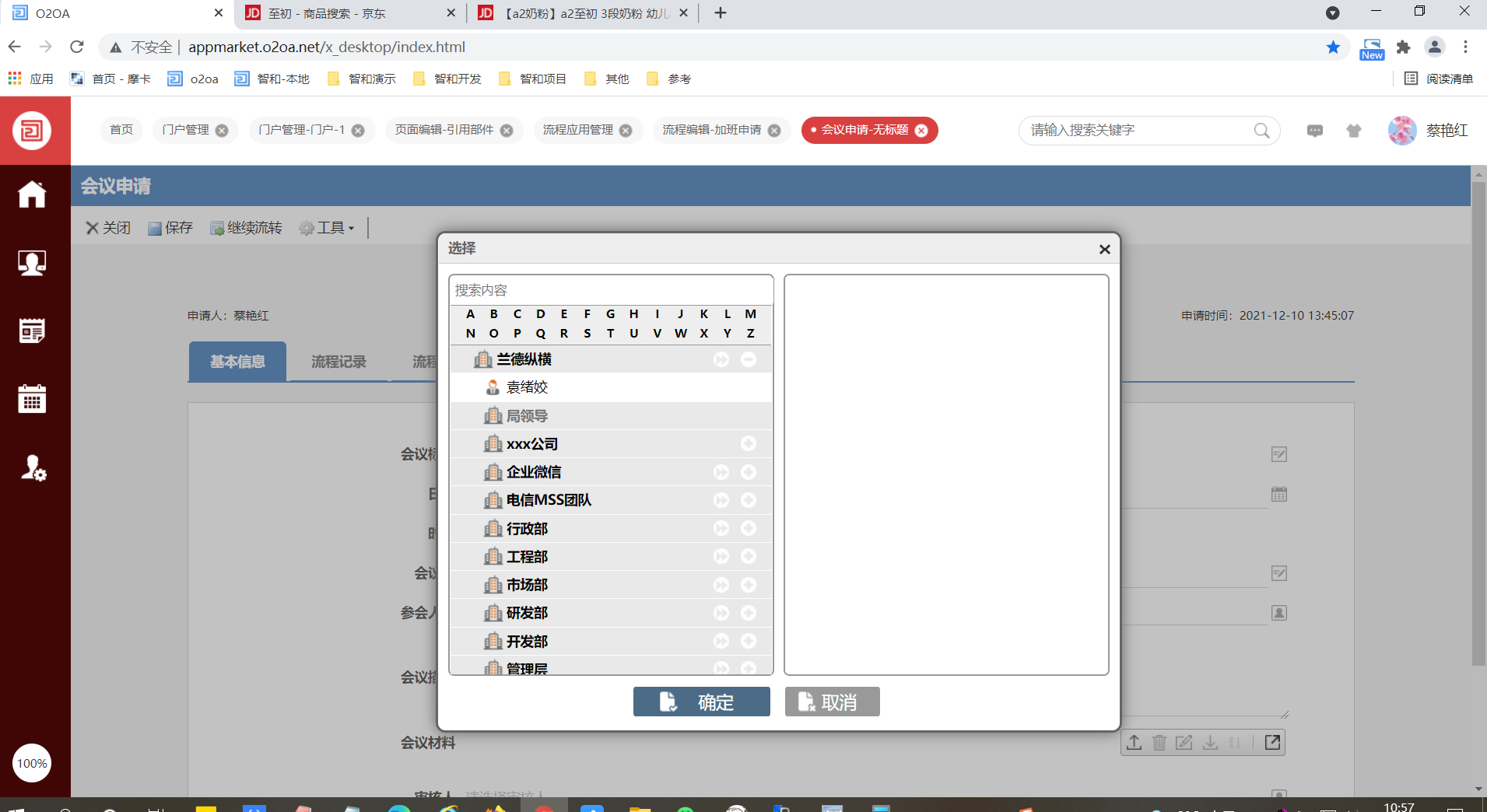Screen dimensions: 1487x812
Task: Click the upload attachment icon
Action: 1134,743
